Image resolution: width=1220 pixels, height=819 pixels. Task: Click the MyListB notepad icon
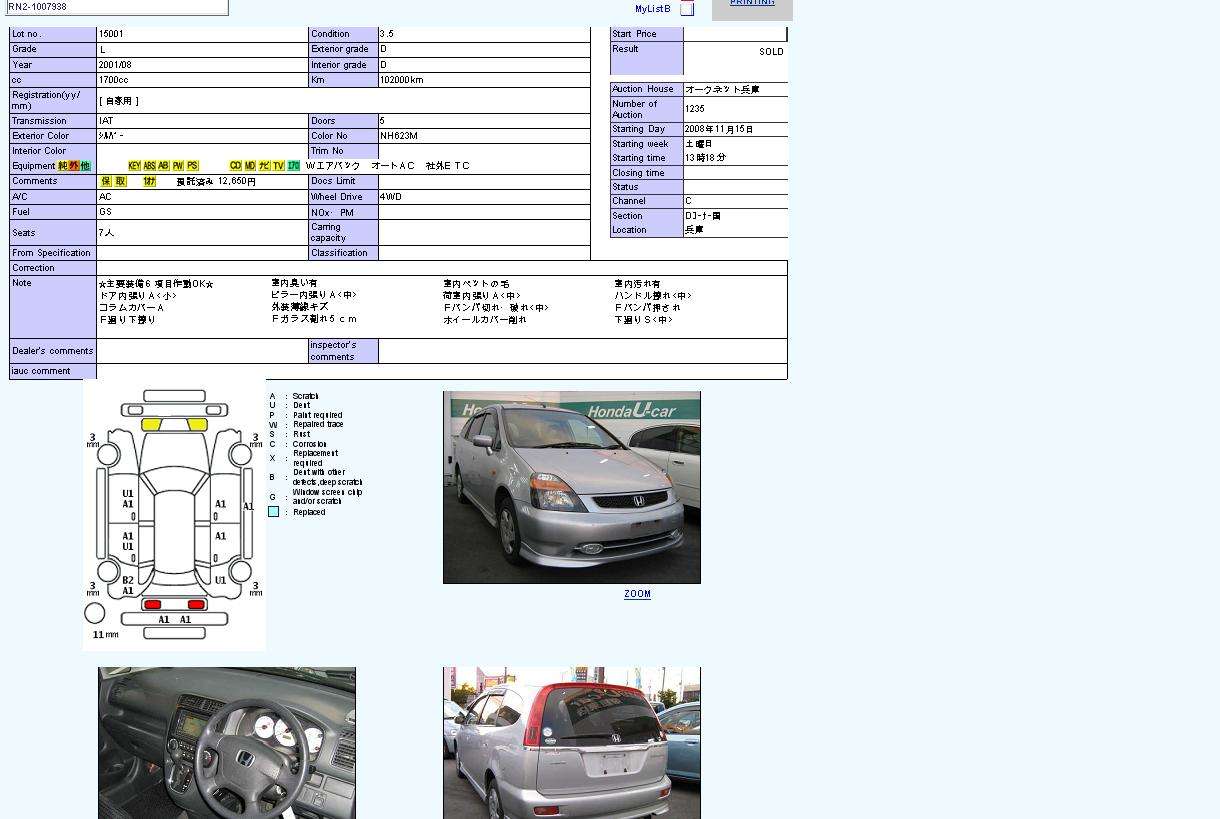click(687, 8)
